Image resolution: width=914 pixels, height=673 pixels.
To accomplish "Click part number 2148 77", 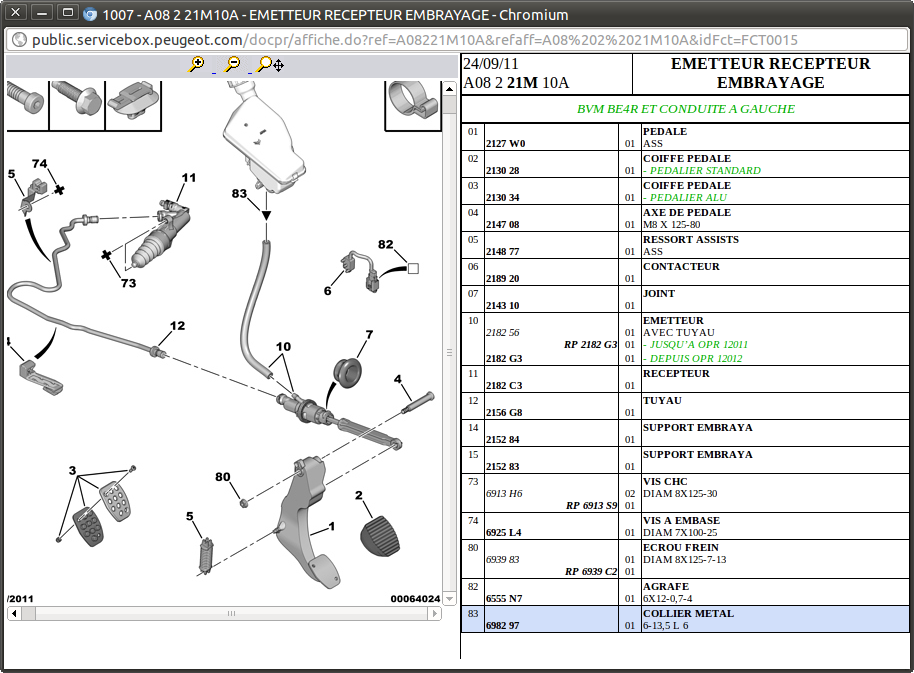I will pyautogui.click(x=502, y=251).
